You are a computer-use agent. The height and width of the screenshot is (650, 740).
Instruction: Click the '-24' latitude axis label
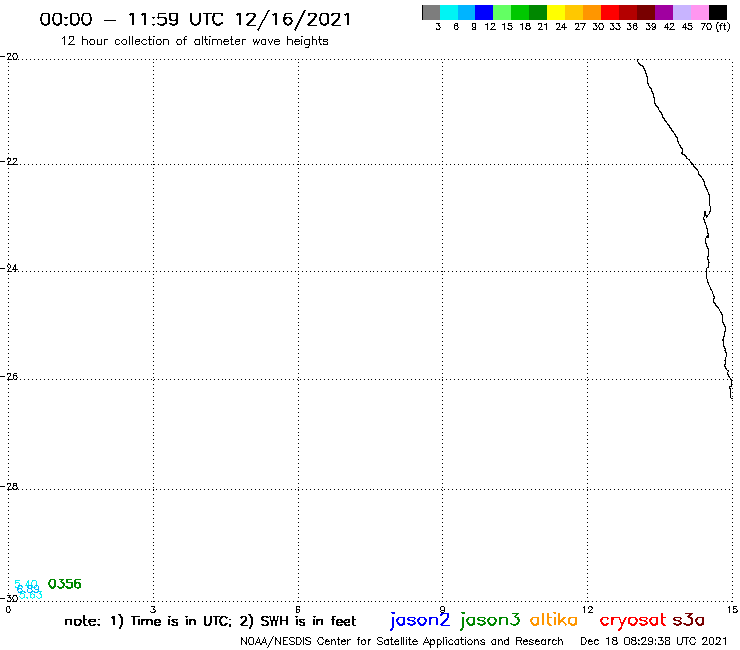tap(9, 268)
